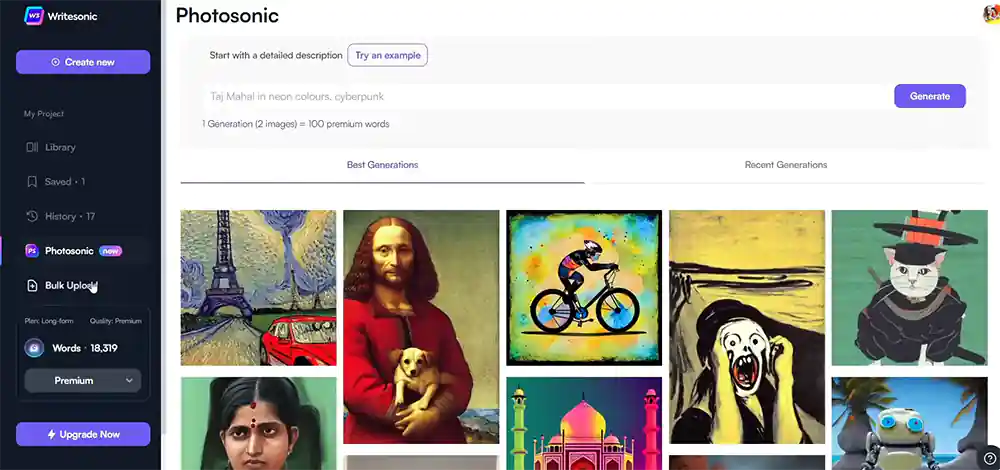1000x470 pixels.
Task: Click the user profile avatar
Action: pos(991,14)
